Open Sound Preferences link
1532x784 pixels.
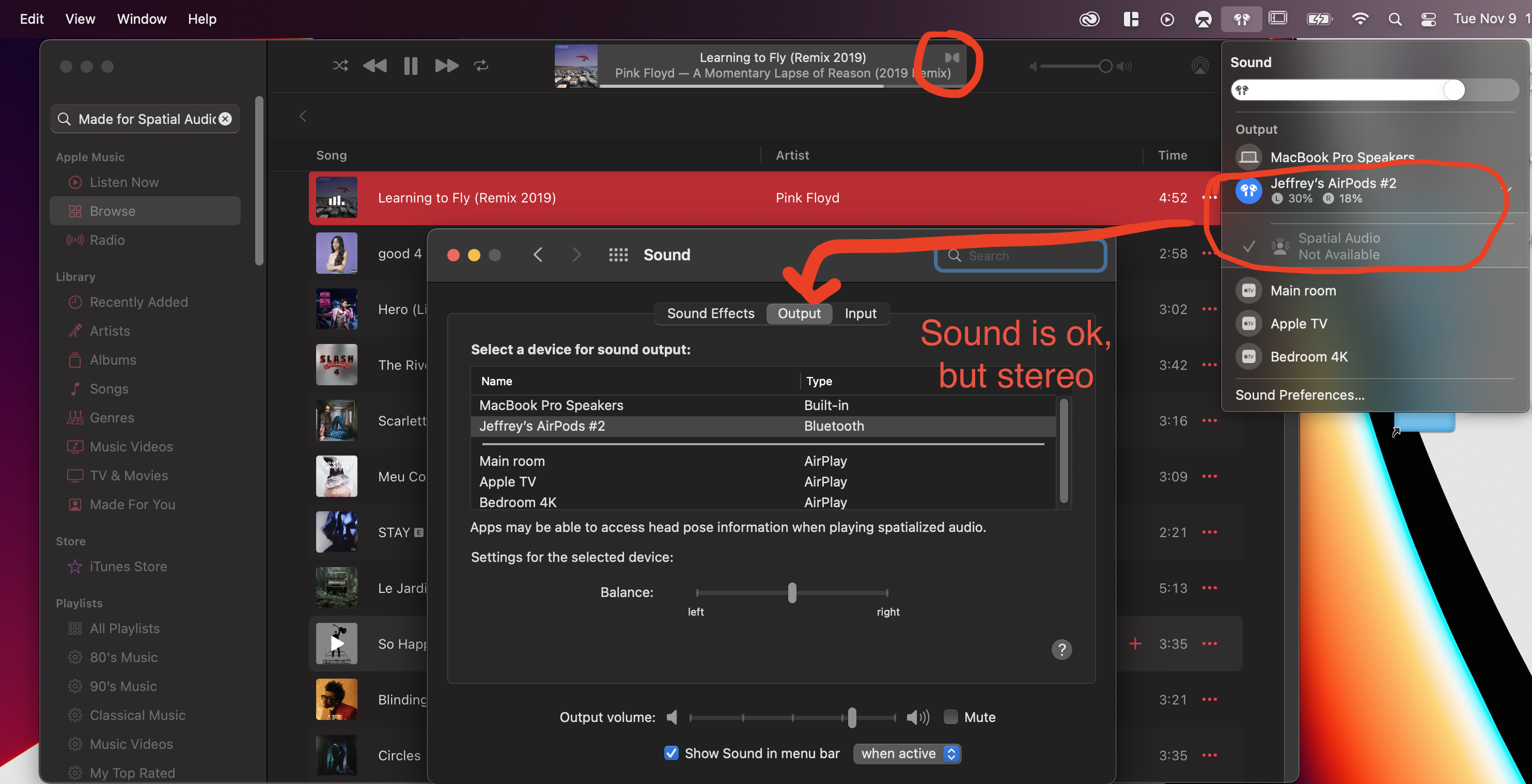click(1300, 395)
